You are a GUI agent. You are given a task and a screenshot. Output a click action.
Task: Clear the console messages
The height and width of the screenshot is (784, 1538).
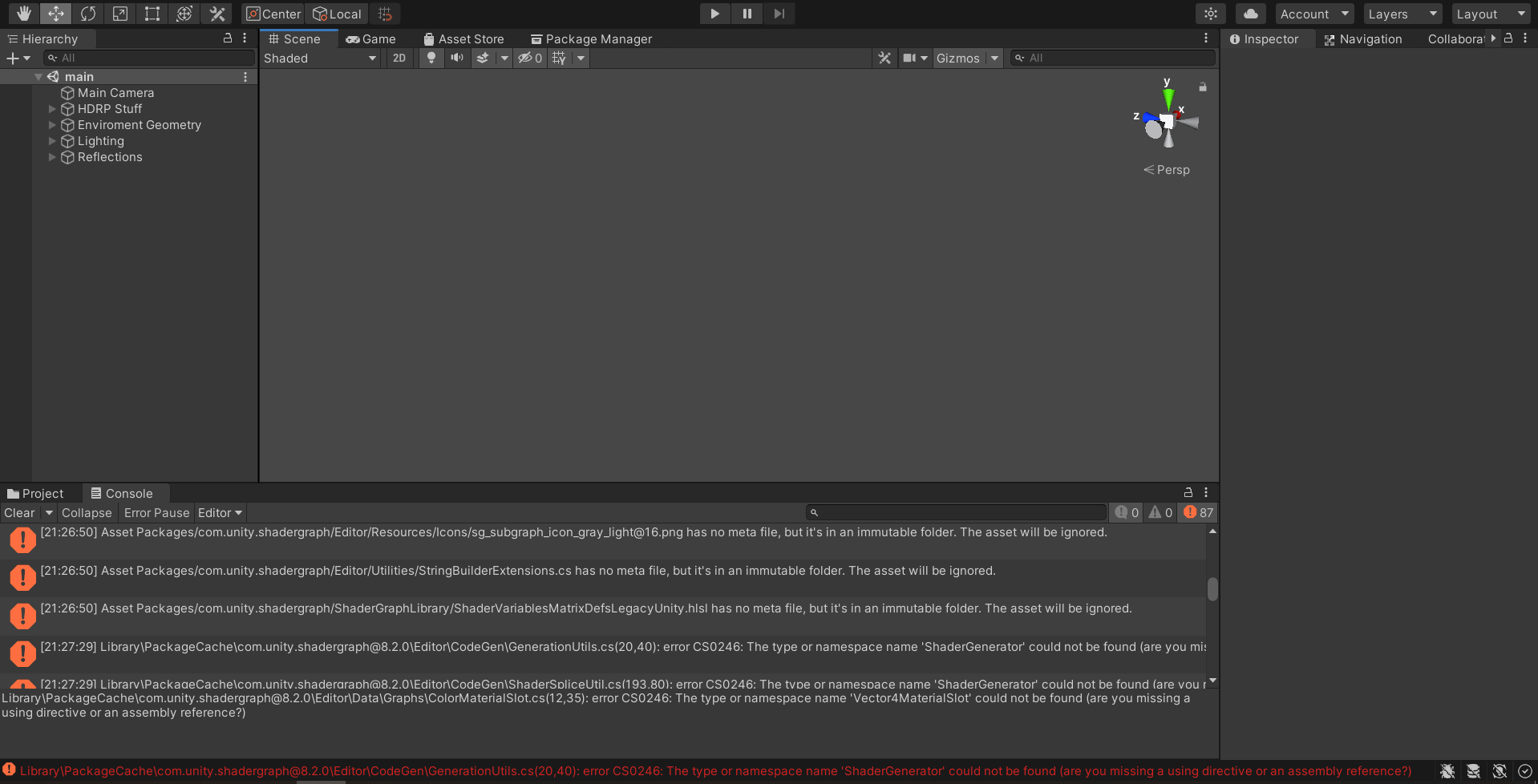tap(19, 513)
